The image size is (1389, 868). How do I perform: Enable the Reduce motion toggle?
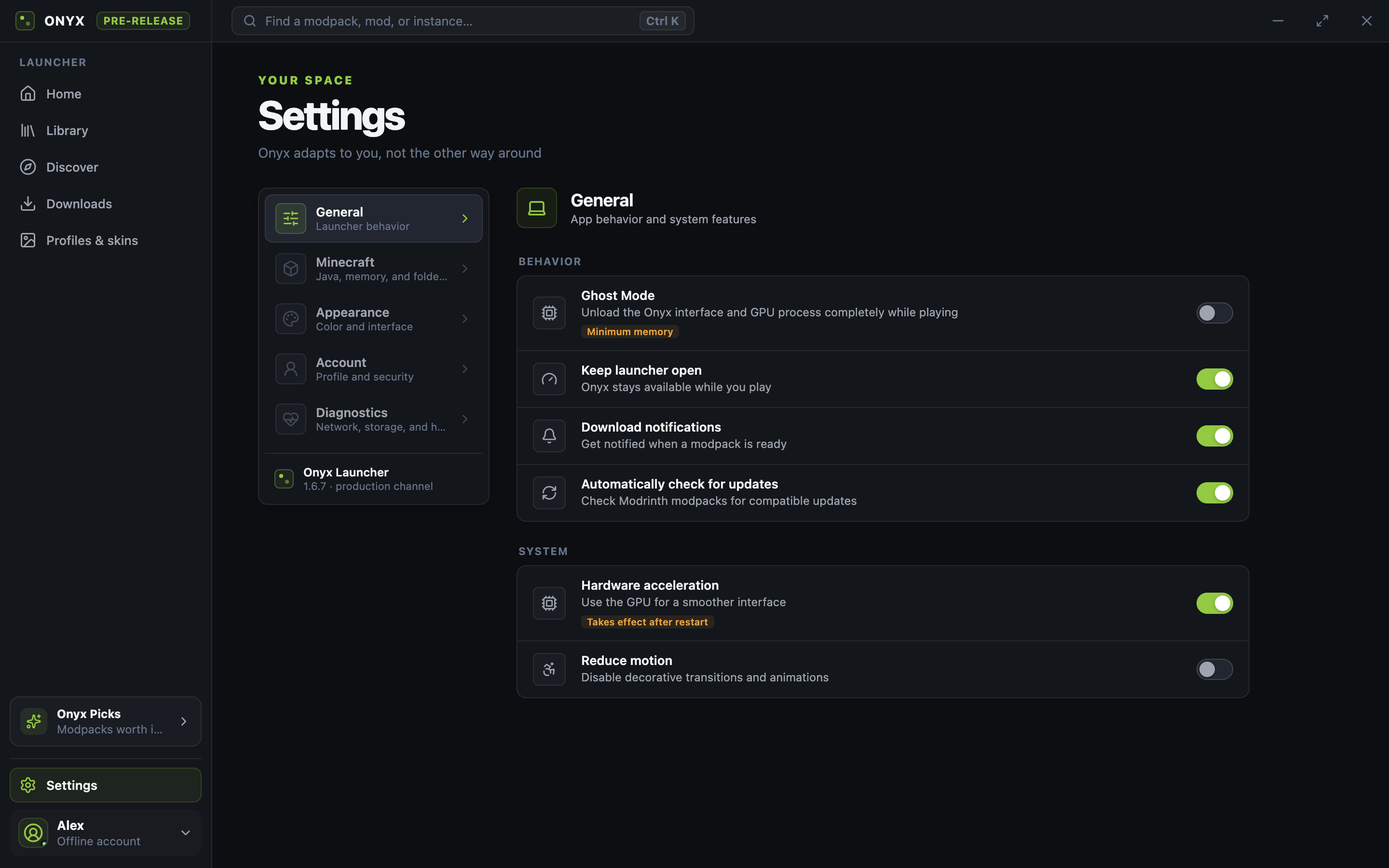tap(1214, 669)
